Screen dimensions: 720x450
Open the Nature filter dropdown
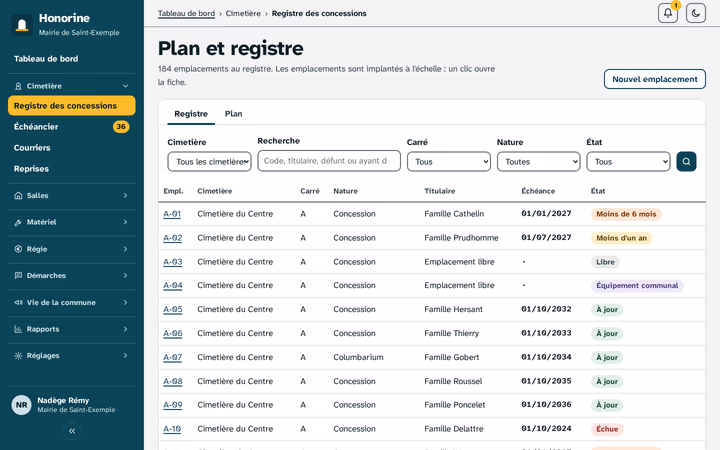pyautogui.click(x=539, y=162)
